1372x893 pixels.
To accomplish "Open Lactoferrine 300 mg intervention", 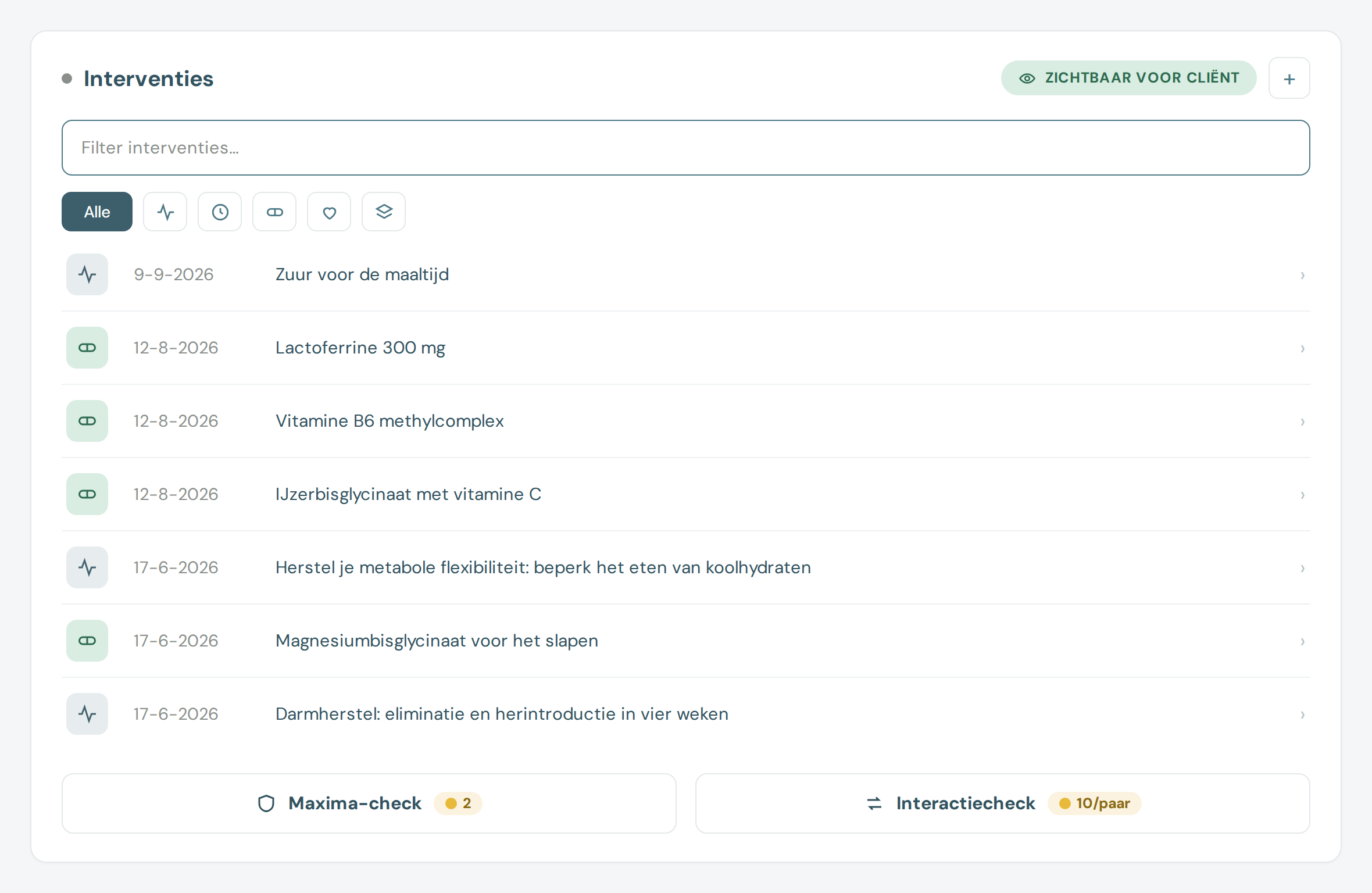I will [685, 348].
